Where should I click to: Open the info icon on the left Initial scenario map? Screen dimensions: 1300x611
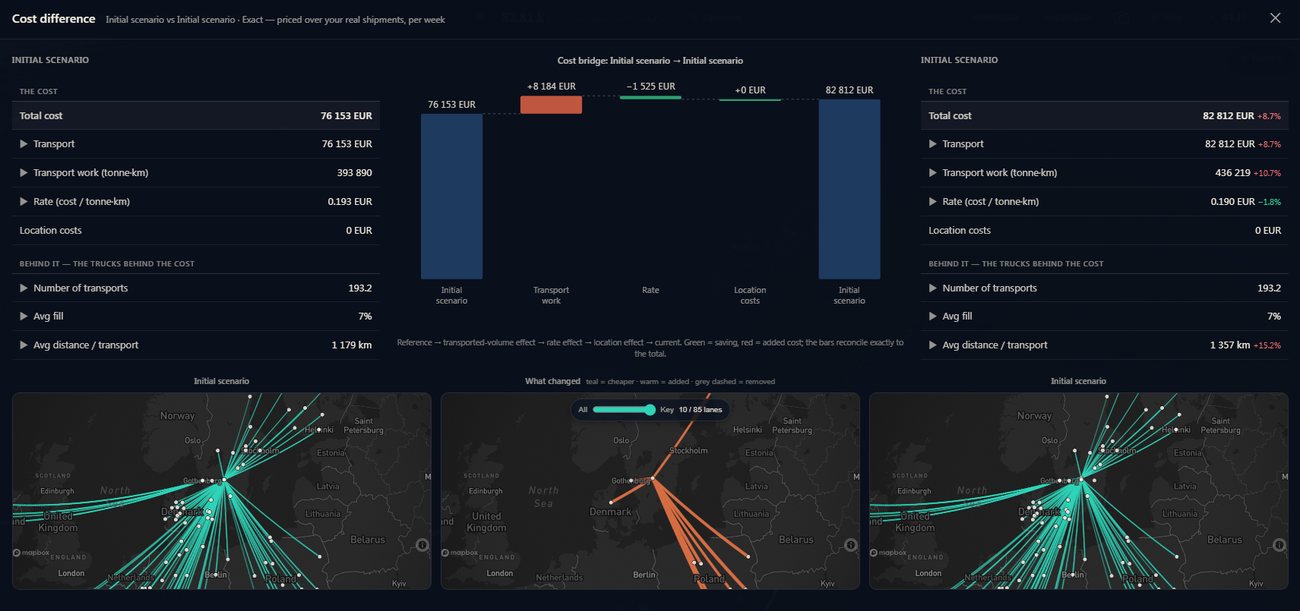point(422,545)
